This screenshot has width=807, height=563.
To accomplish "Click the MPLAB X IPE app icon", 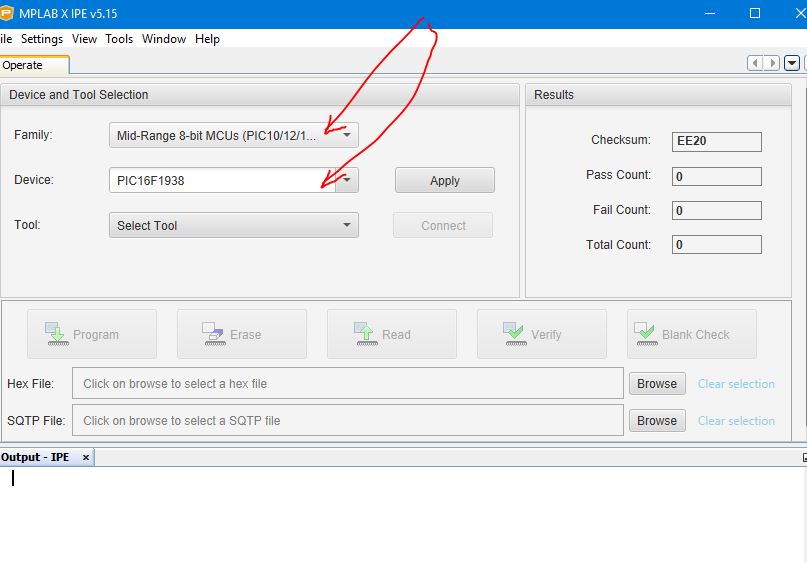I will point(6,13).
